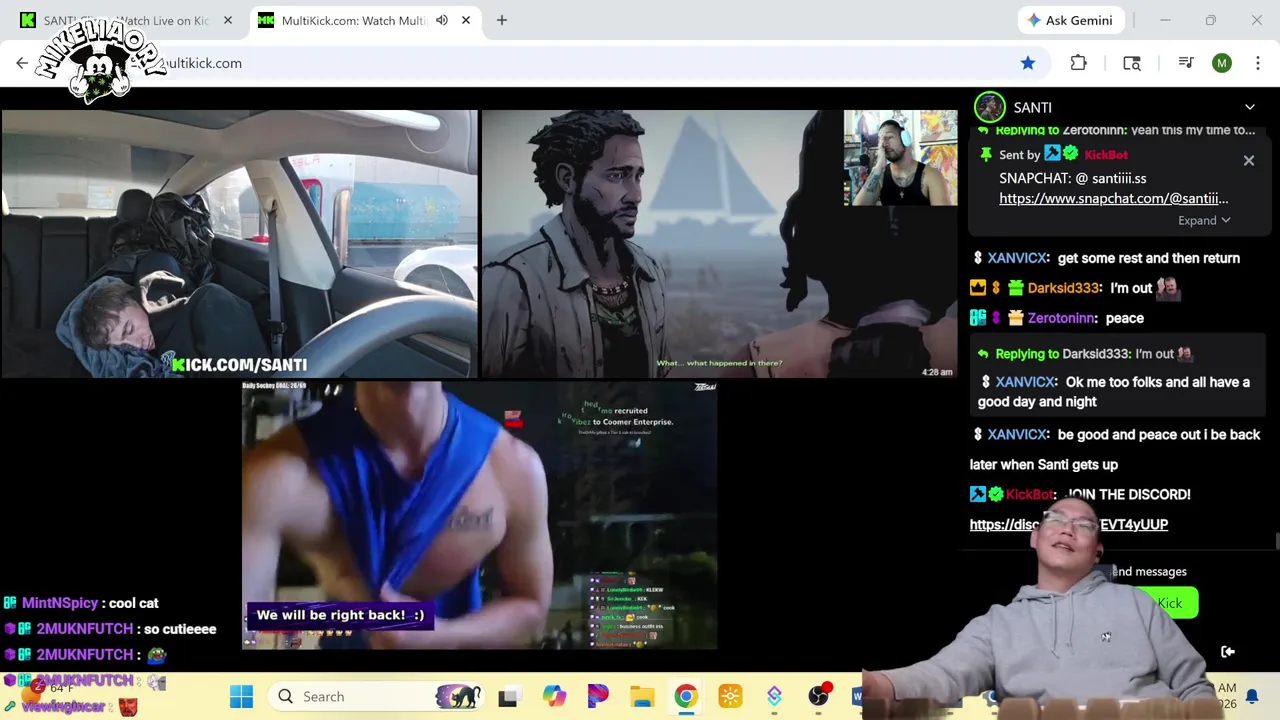Click the 'Replying to Darksid333' reply header

pos(1084,353)
